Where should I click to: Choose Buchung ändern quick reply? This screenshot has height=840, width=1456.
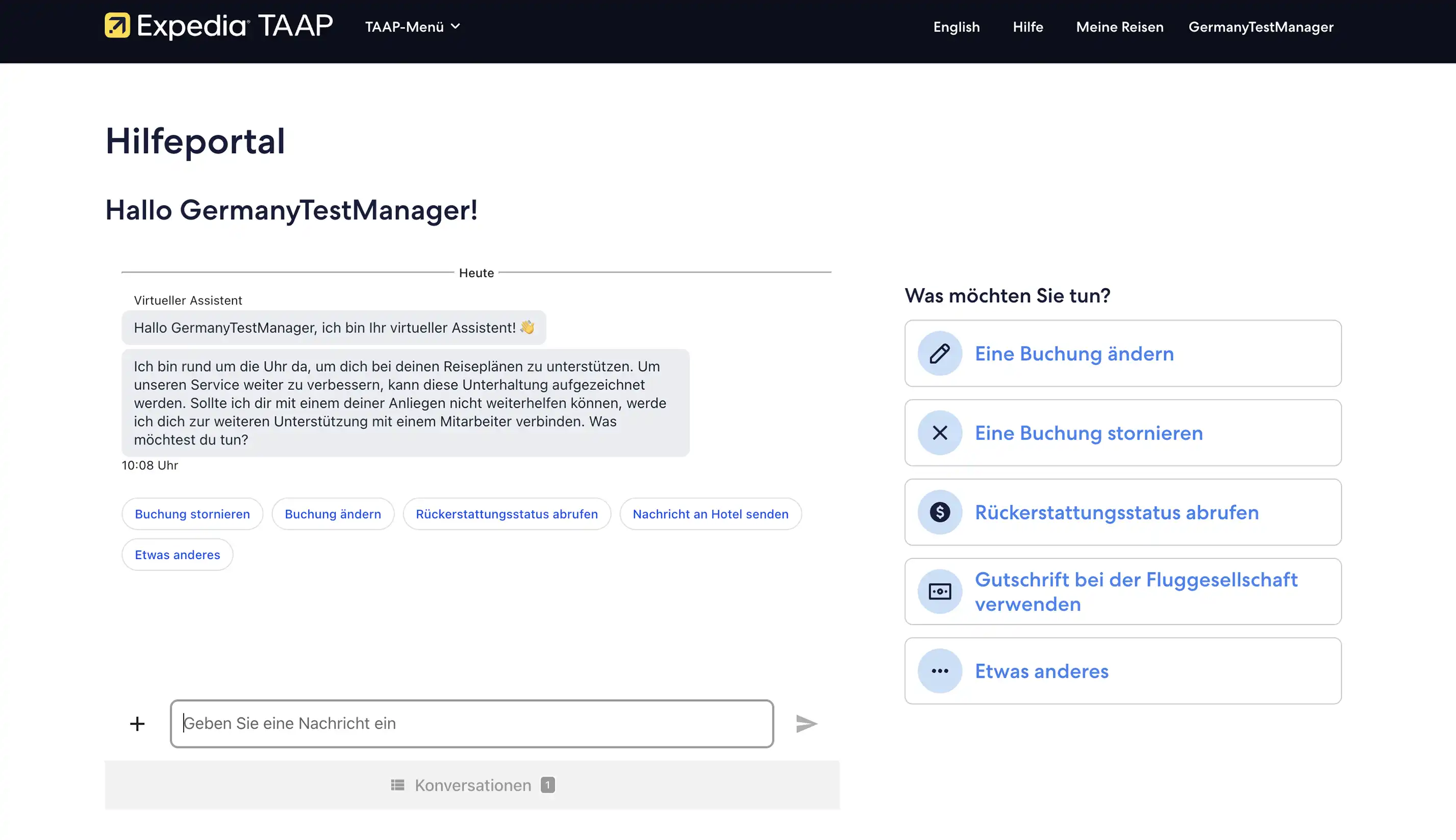(x=333, y=514)
